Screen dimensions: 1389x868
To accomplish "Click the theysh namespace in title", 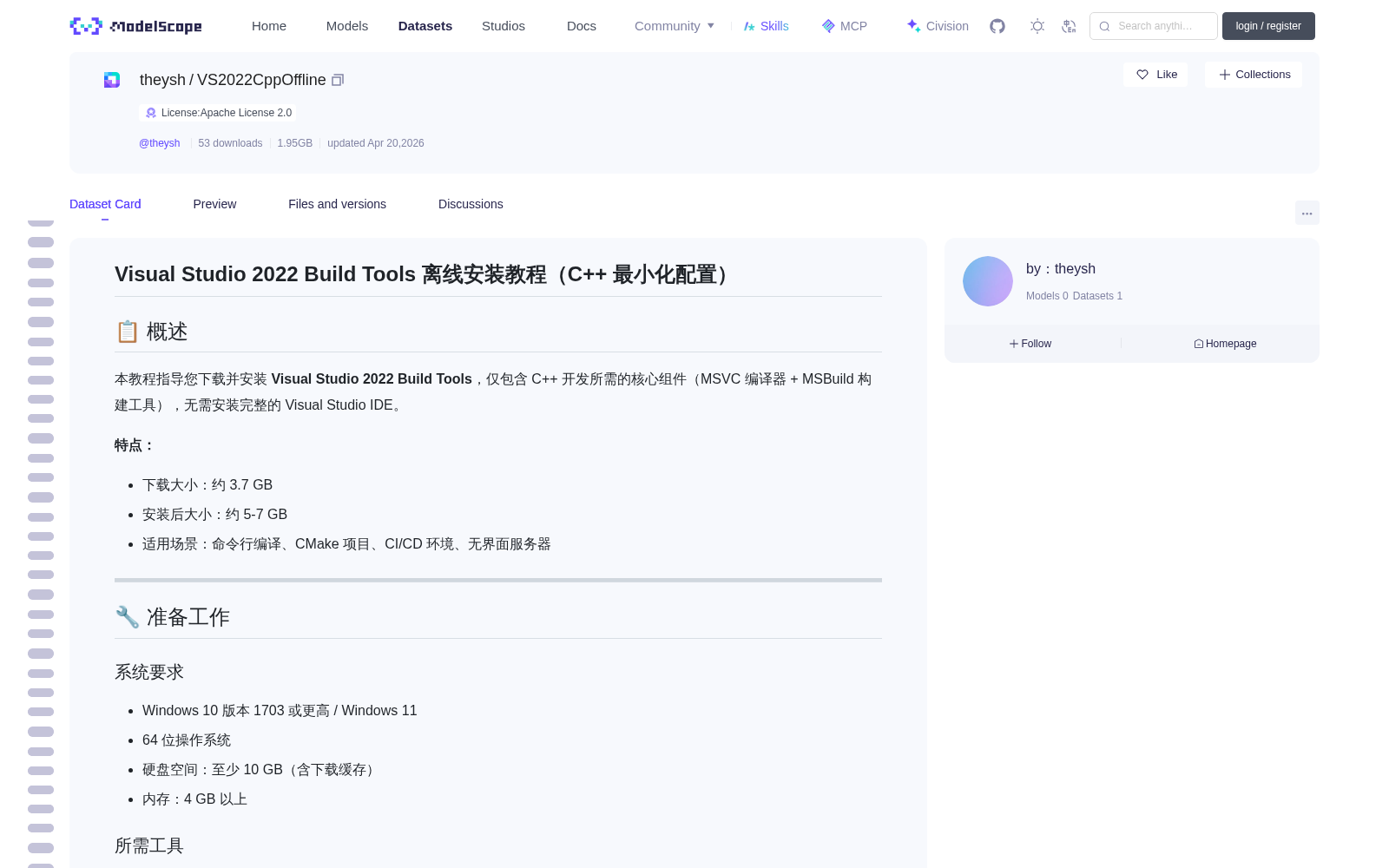I will click(162, 80).
